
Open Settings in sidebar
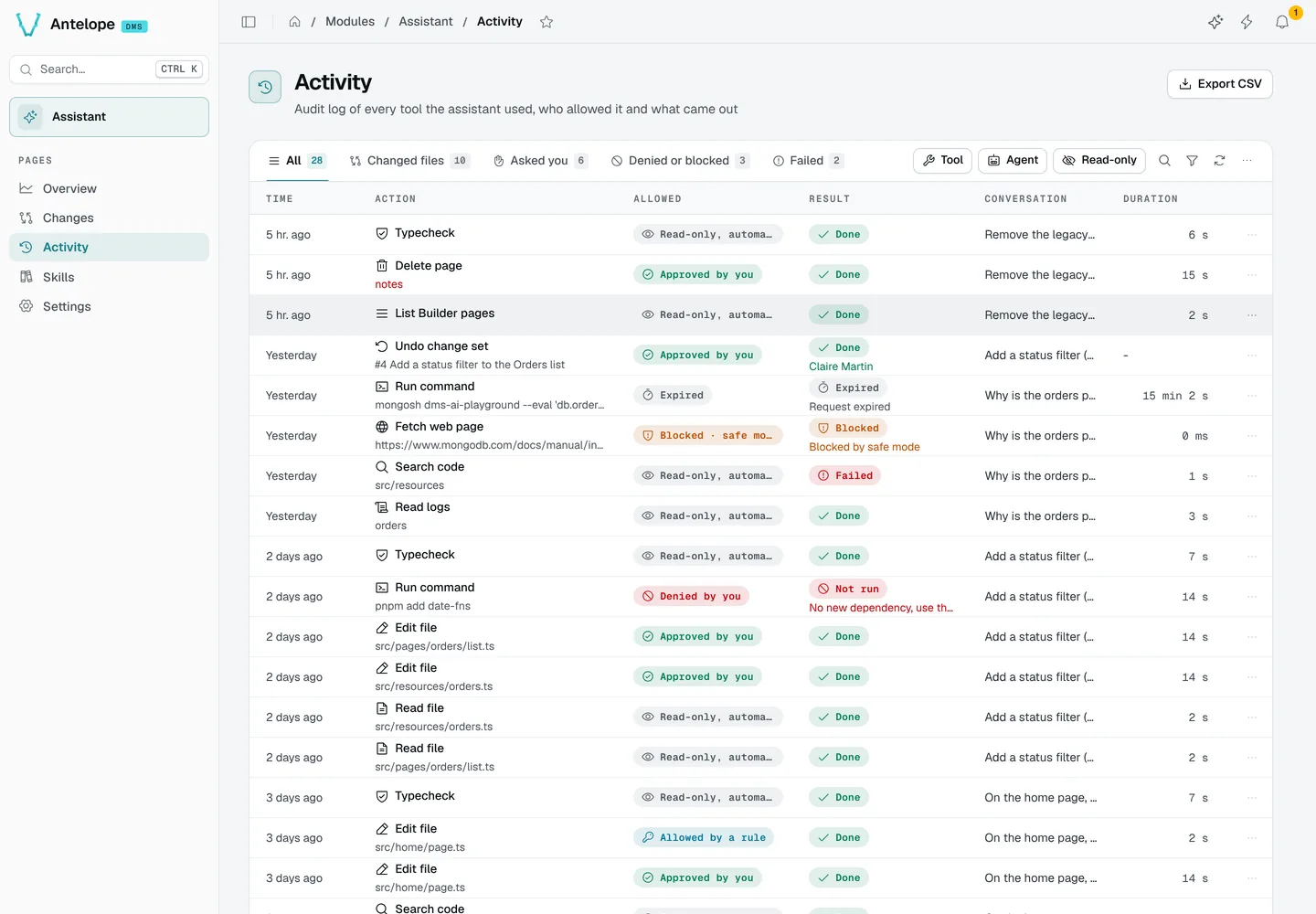(x=109, y=306)
